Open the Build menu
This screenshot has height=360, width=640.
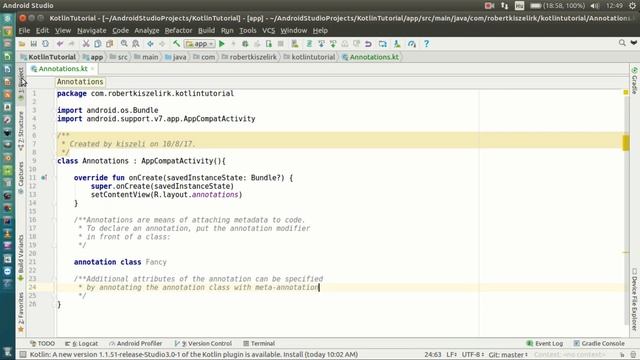(207, 31)
